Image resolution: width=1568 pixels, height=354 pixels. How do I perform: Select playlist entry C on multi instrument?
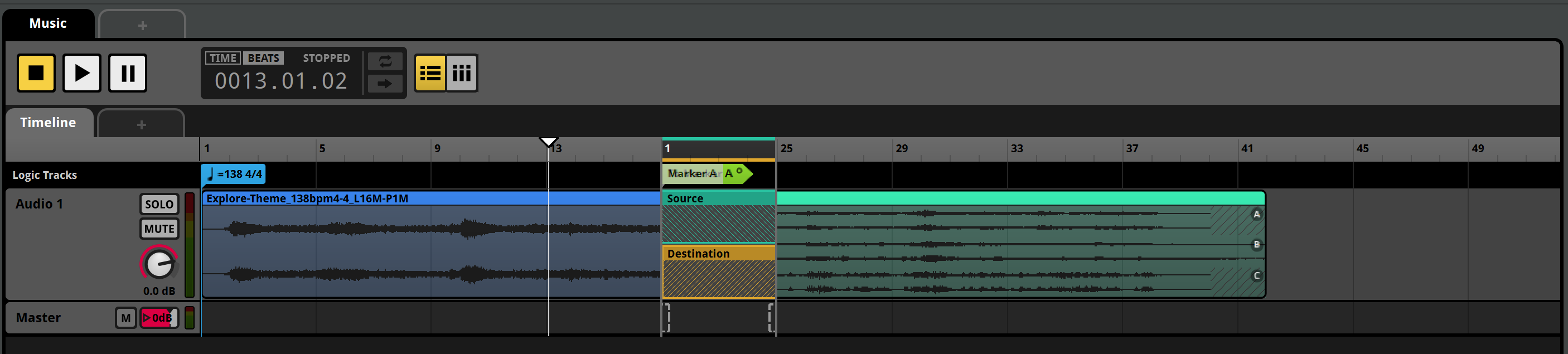pyautogui.click(x=1256, y=275)
